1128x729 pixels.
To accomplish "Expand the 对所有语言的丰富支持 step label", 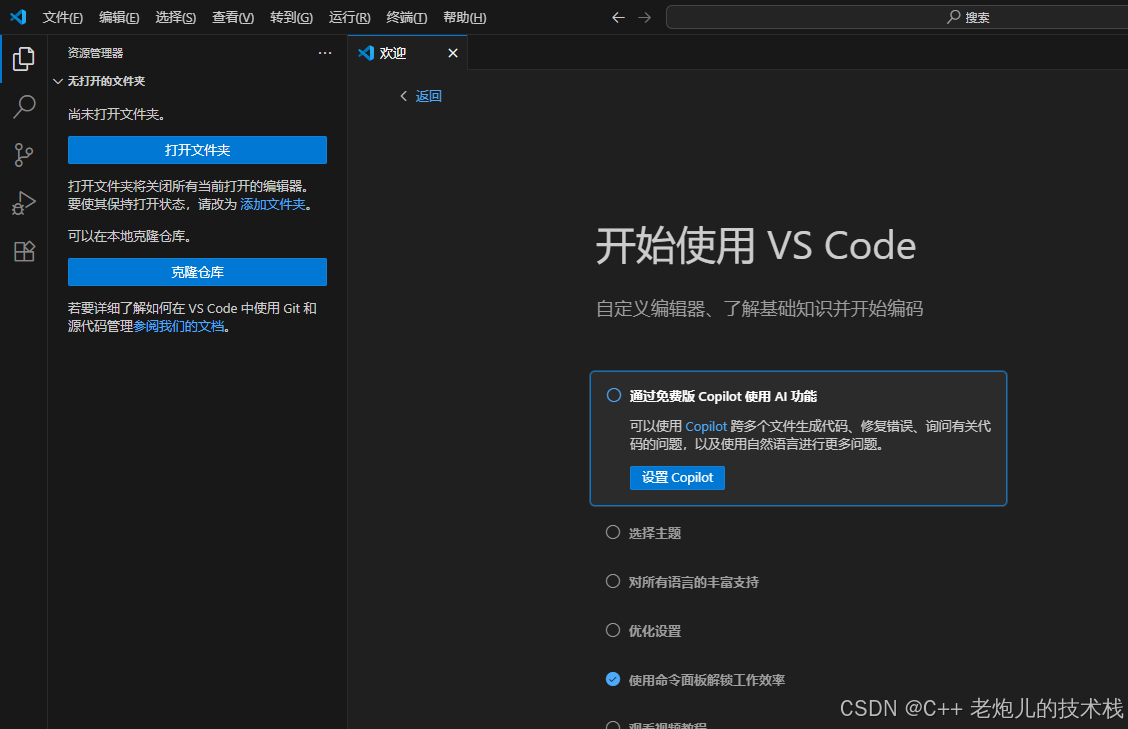I will coord(693,582).
